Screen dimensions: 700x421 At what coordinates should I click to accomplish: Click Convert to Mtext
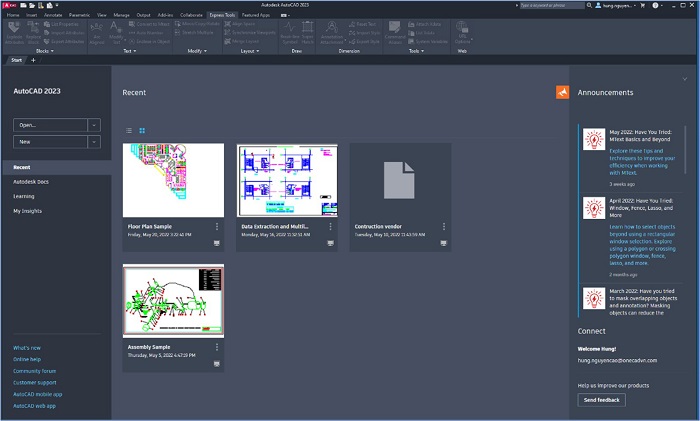[149, 24]
